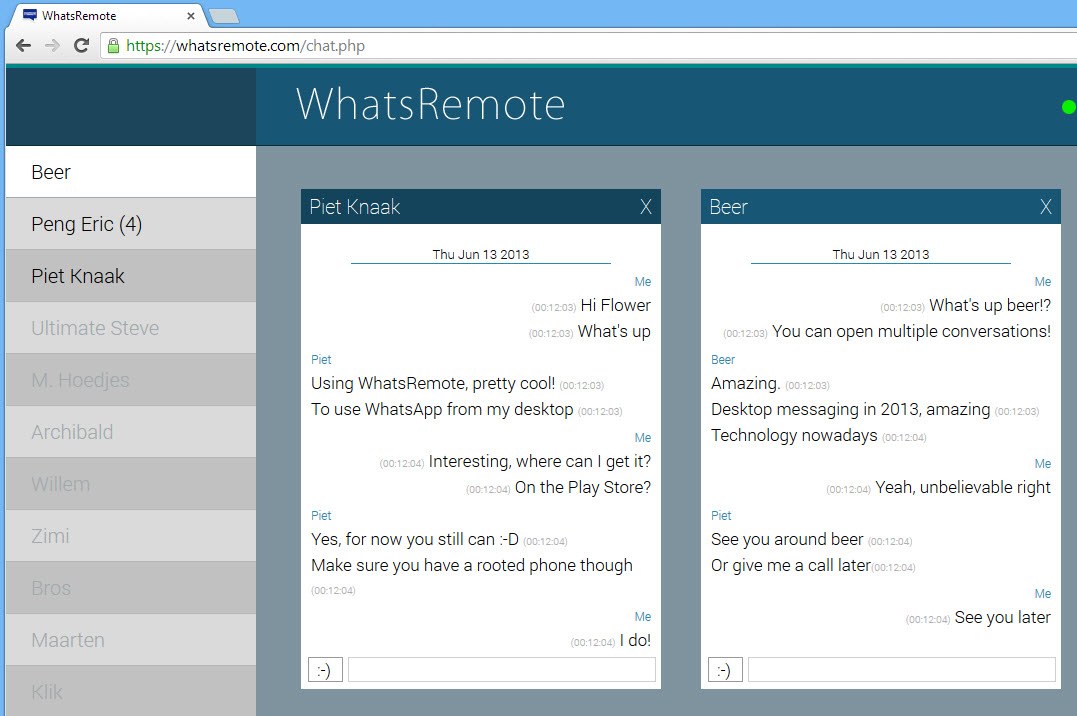The width and height of the screenshot is (1077, 716).
Task: Click "Yeah, unbelievable right" message
Action: [963, 487]
